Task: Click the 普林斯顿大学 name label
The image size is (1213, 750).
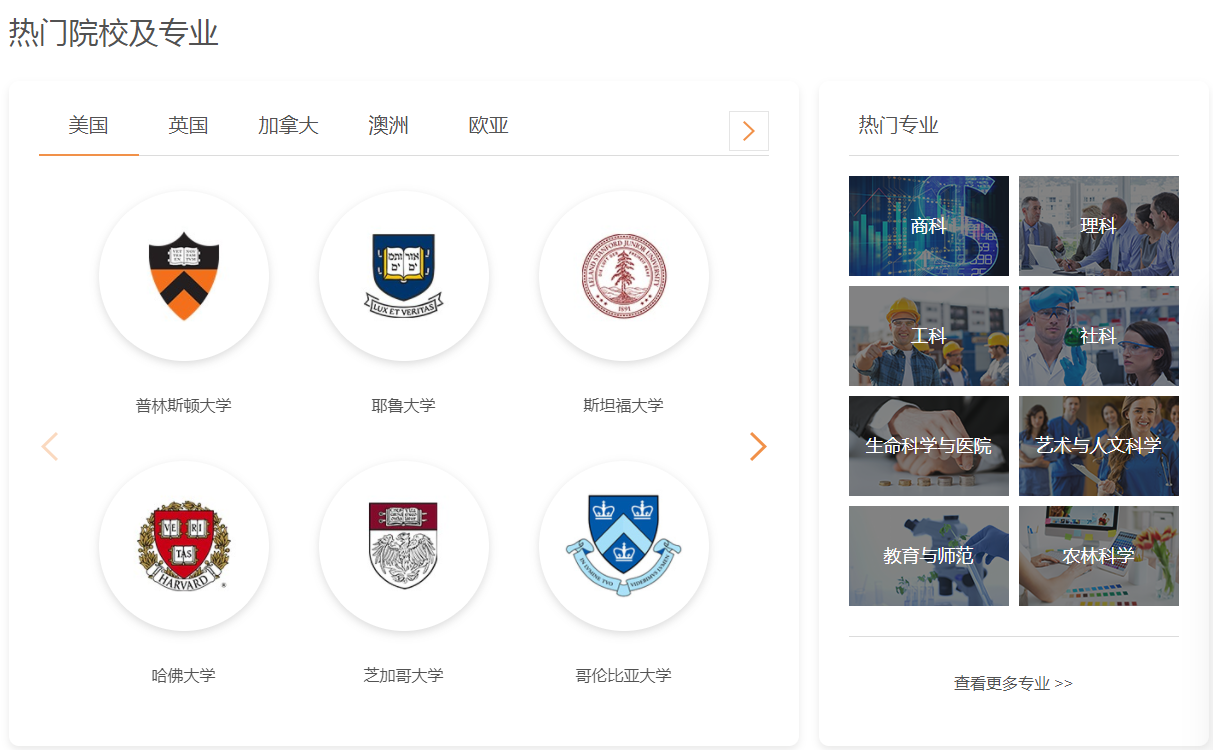Action: tap(184, 405)
